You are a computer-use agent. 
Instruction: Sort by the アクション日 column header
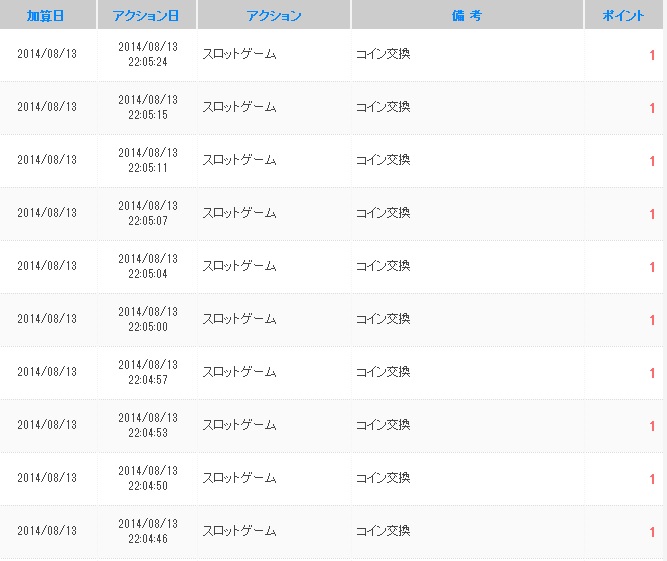coord(147,16)
